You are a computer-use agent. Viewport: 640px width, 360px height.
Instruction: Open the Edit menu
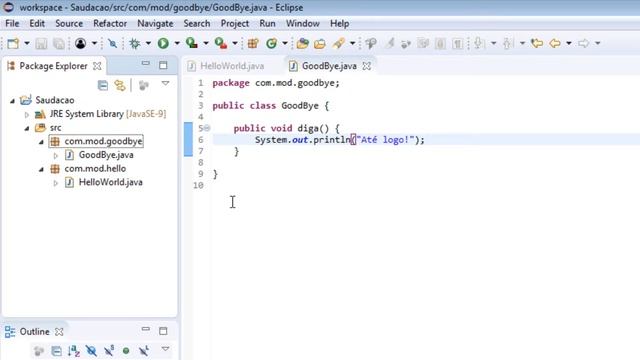37,24
